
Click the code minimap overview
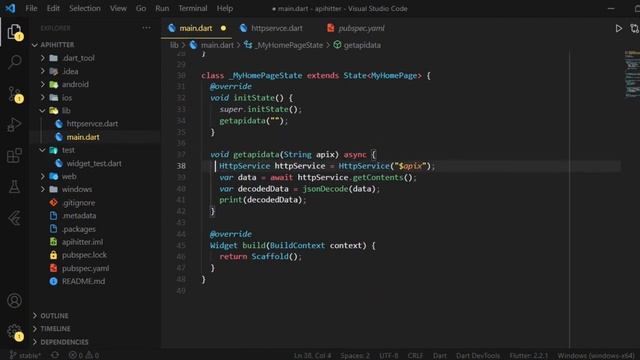coord(632,73)
